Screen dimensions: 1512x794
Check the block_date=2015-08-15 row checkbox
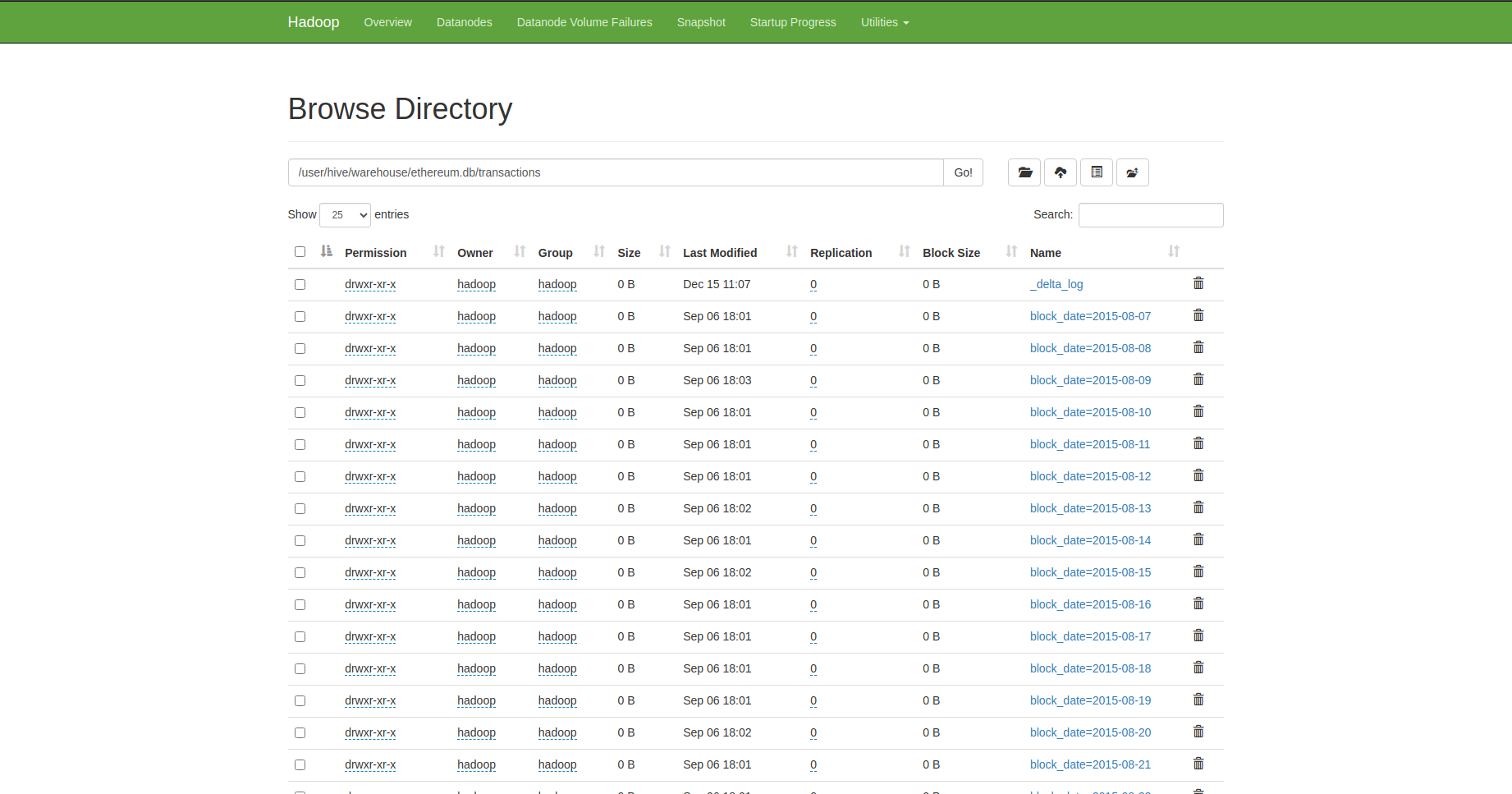pos(300,572)
